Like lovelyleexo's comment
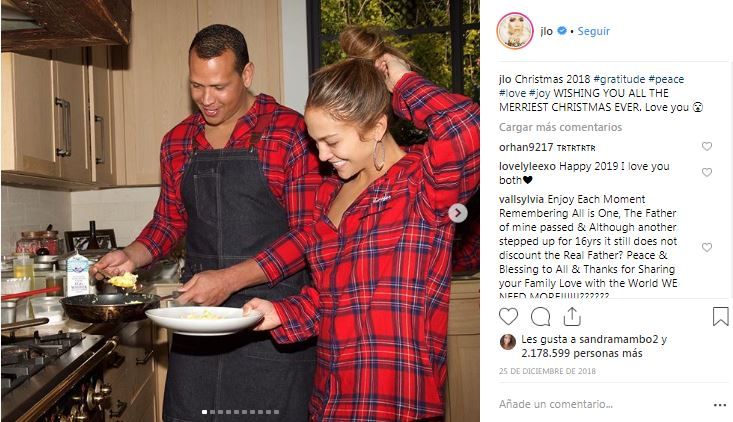 707,172
